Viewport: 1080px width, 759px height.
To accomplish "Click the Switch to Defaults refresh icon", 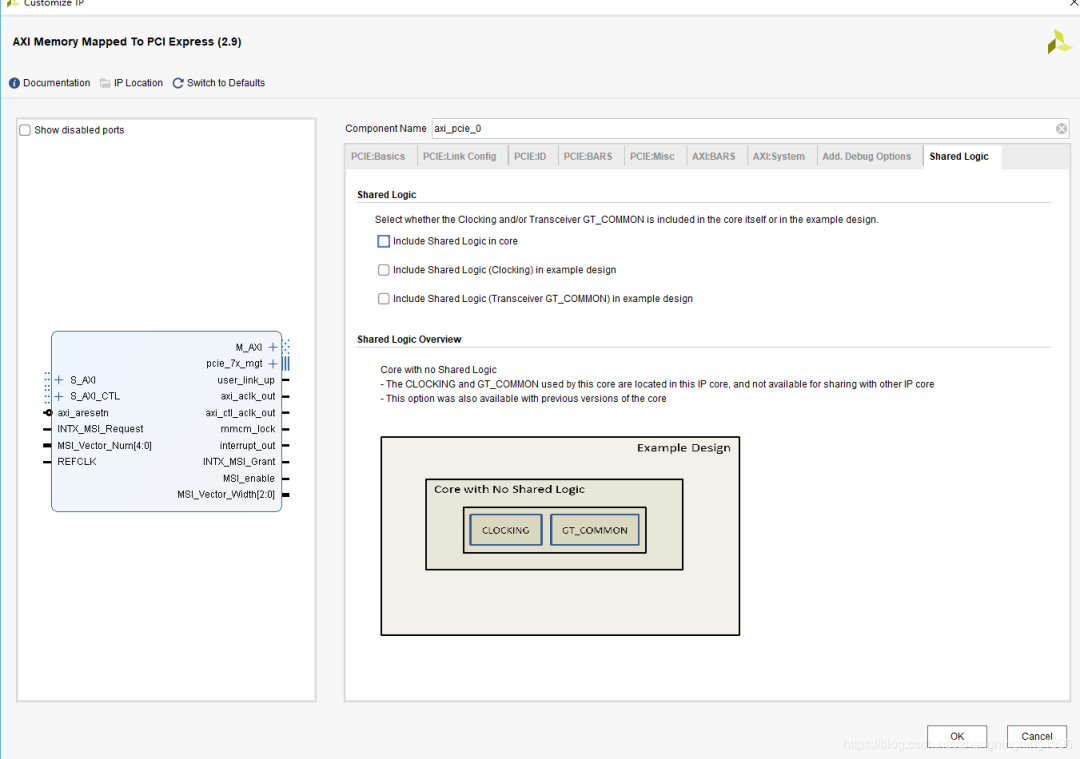I will [x=178, y=83].
